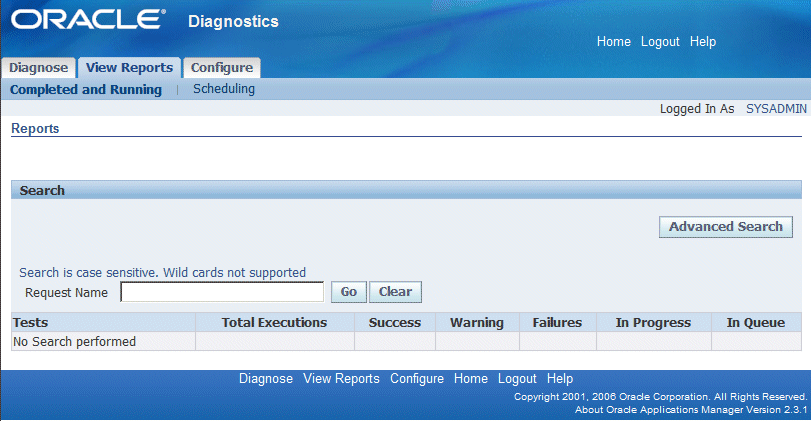Click the Reports section heading

pos(35,128)
